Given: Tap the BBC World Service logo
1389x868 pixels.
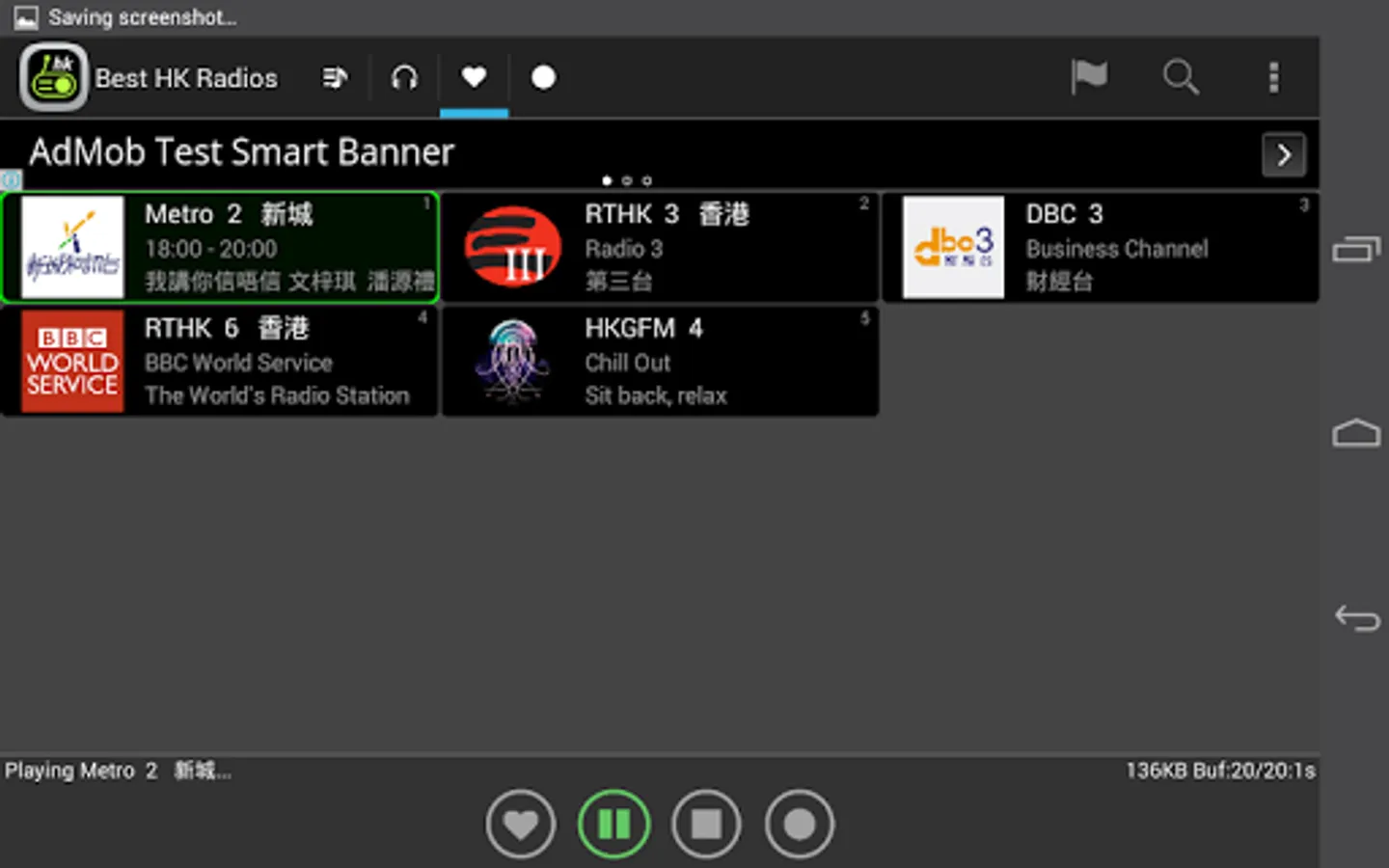Looking at the screenshot, I should pyautogui.click(x=72, y=361).
